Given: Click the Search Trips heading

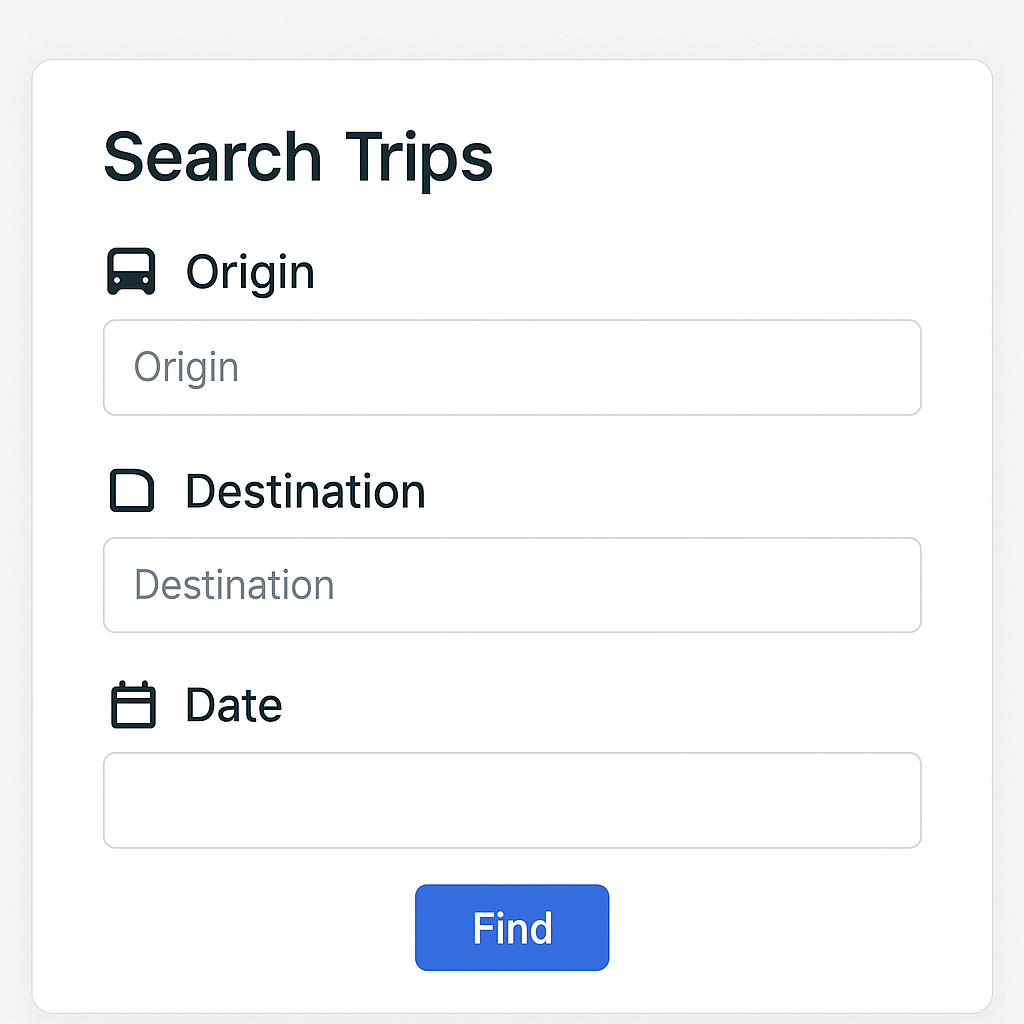Looking at the screenshot, I should click(298, 157).
